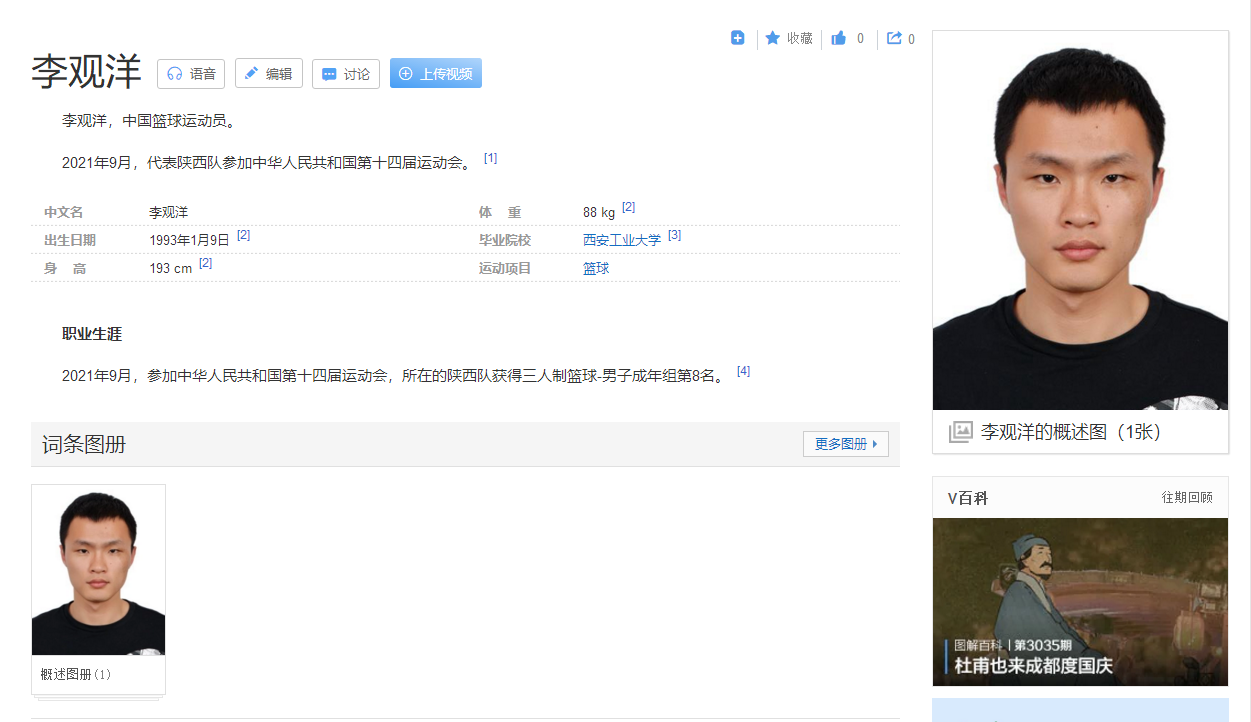Open the 编辑 edit button

click(269, 74)
